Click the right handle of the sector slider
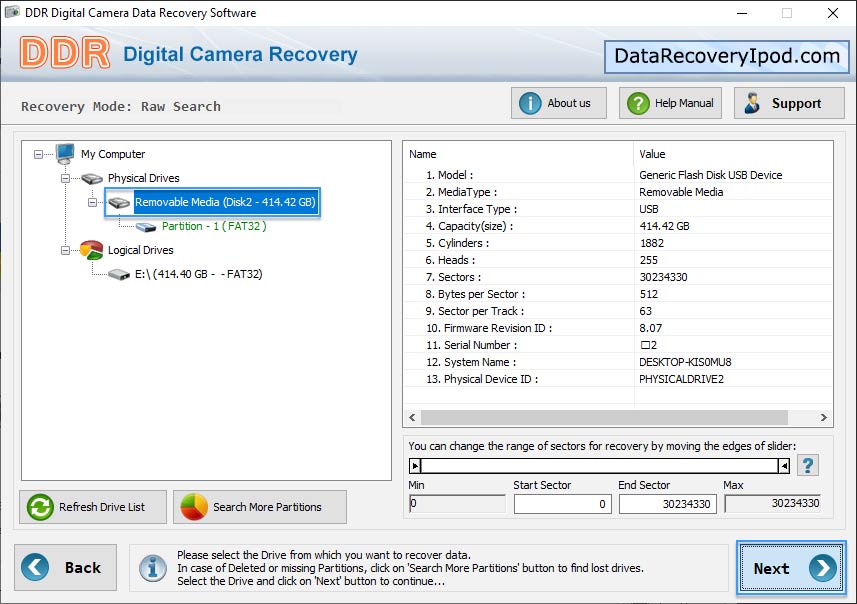The height and width of the screenshot is (604, 857). point(784,466)
